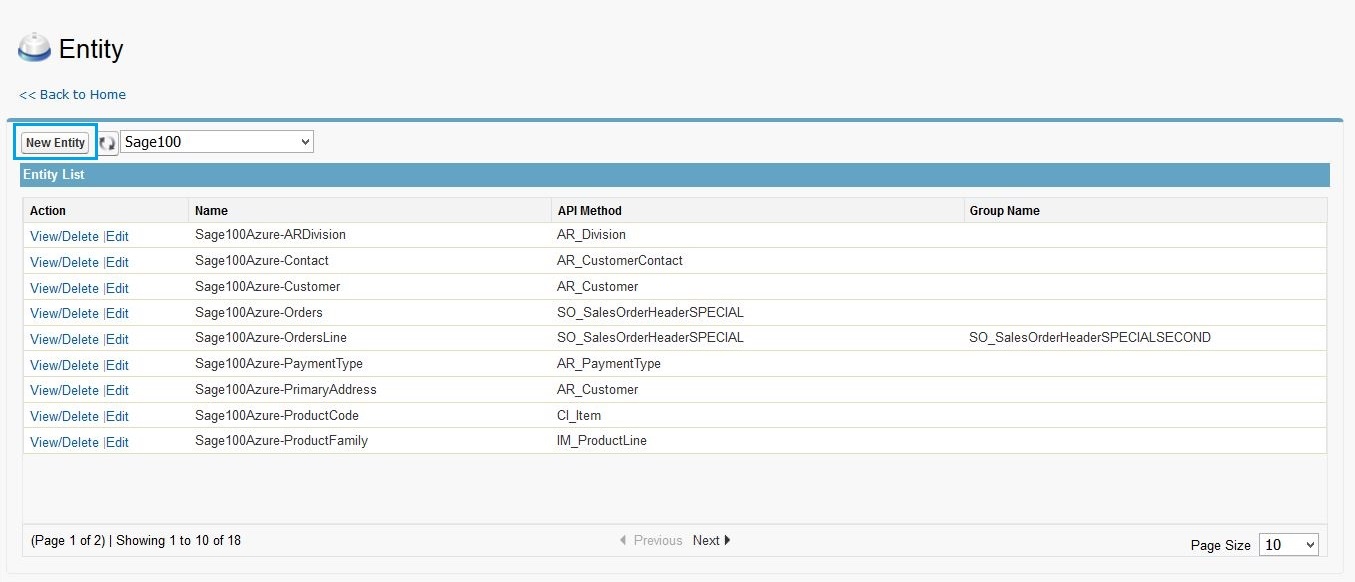Click the Action column header
The height and width of the screenshot is (582, 1355).
pyautogui.click(x=106, y=211)
